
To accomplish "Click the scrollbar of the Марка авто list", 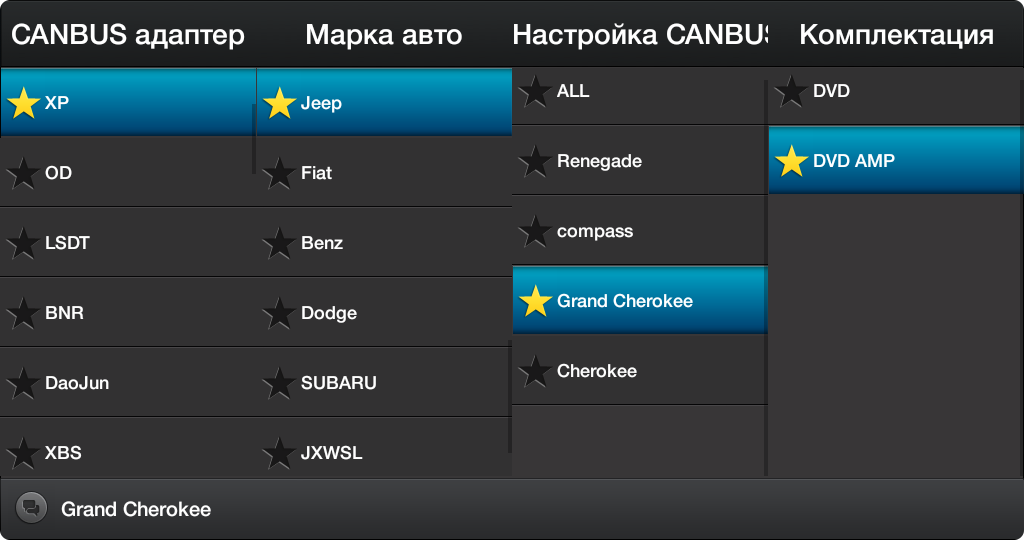I will [x=509, y=396].
